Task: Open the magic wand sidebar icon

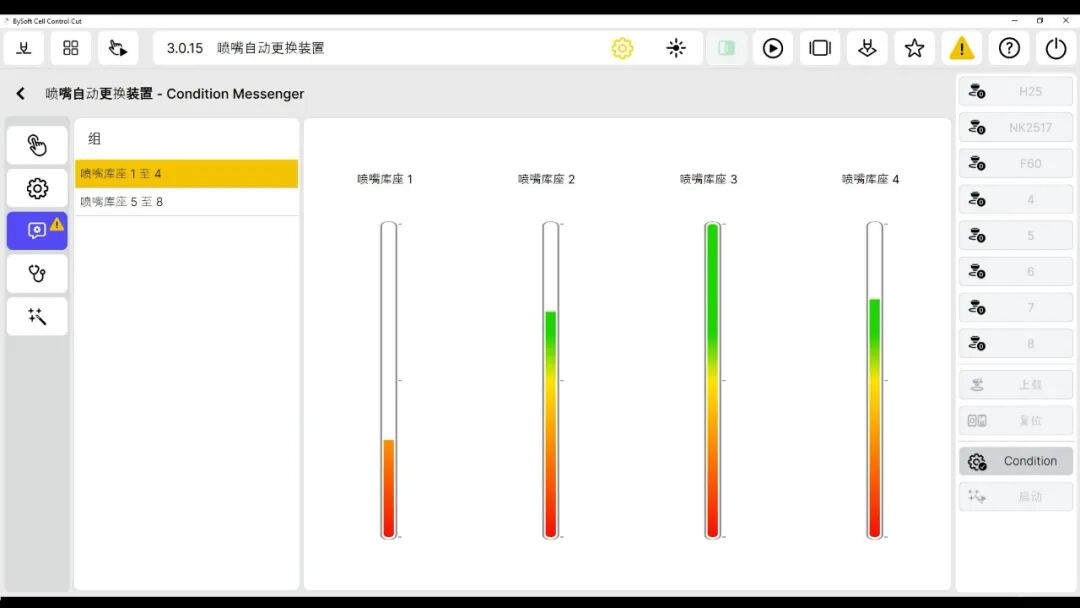Action: coord(37,316)
